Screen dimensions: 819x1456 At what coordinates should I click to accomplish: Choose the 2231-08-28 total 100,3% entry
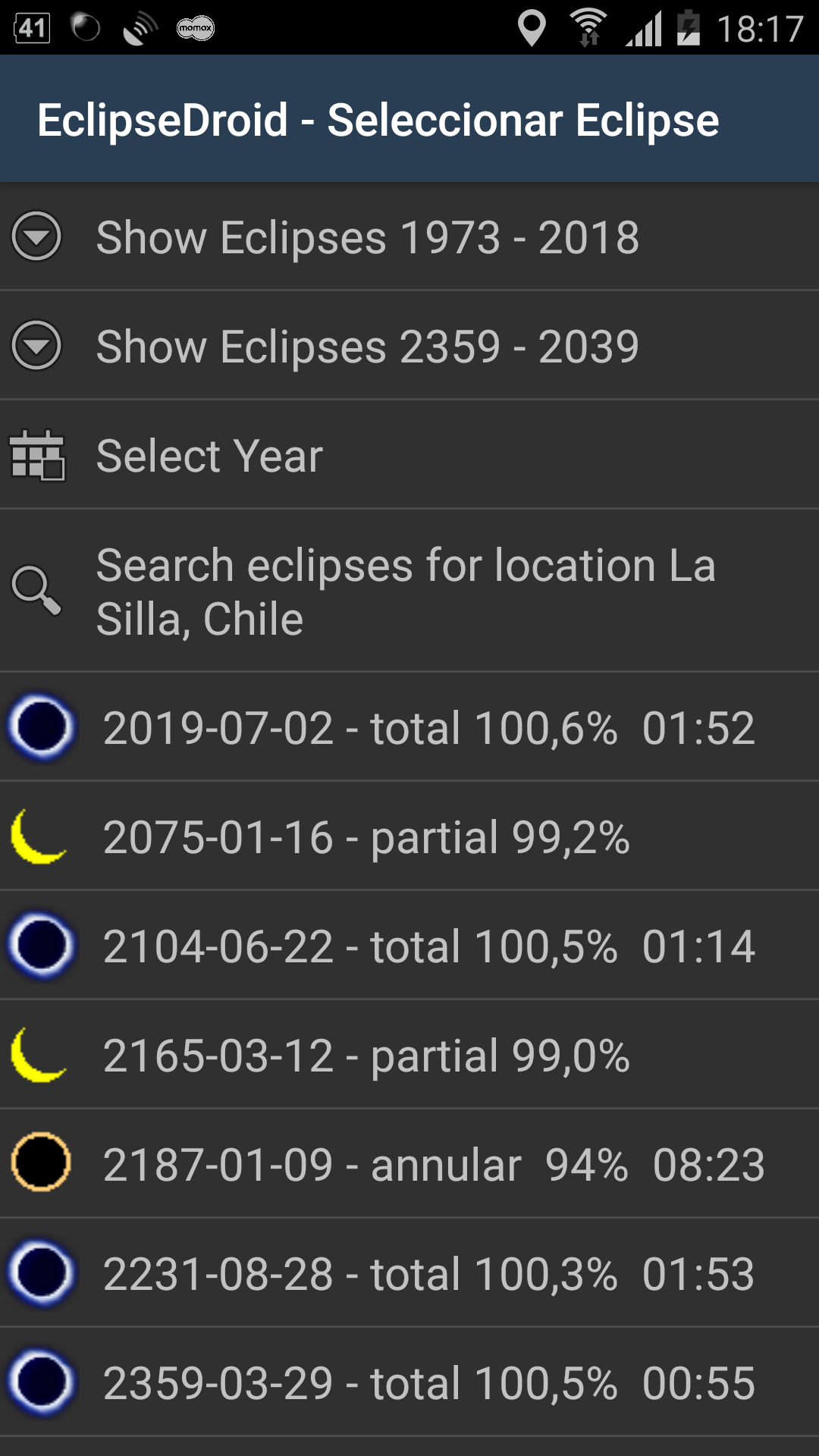point(409,1272)
